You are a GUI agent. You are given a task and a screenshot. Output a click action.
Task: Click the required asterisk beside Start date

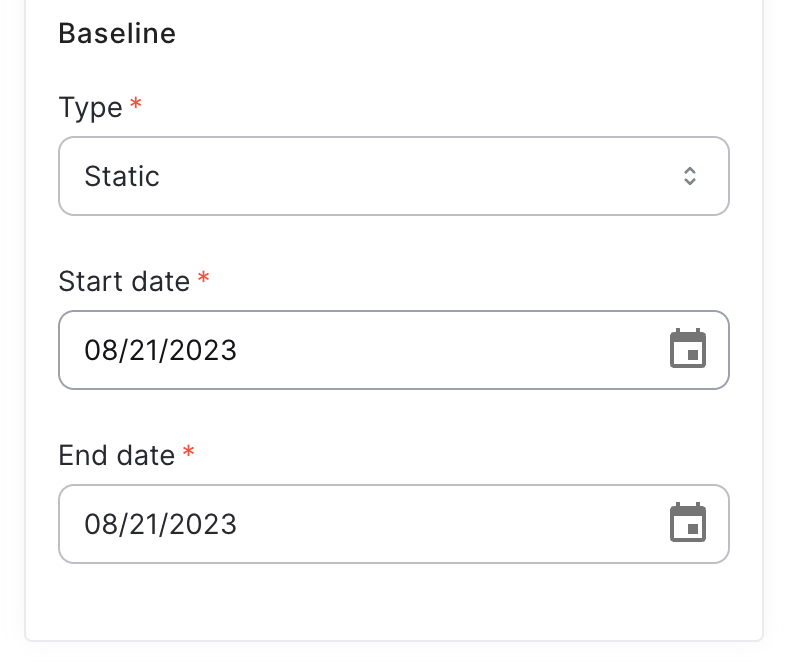(204, 277)
